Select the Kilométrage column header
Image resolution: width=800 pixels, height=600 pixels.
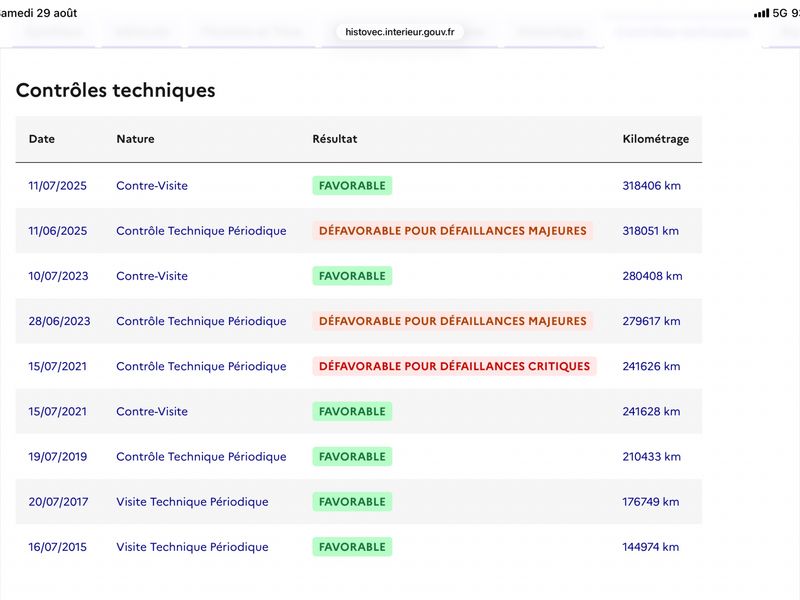656,139
